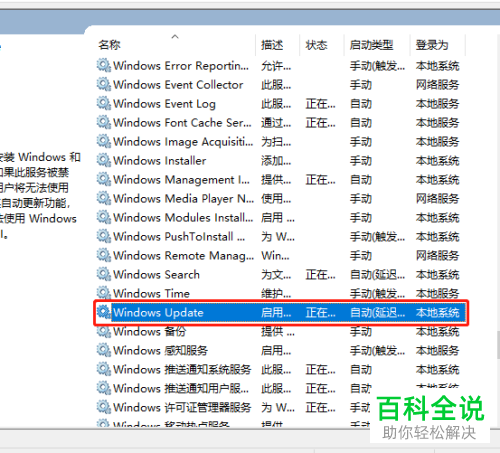
Task: Select Windows 许可证管理器服务 service name
Action: (x=182, y=408)
